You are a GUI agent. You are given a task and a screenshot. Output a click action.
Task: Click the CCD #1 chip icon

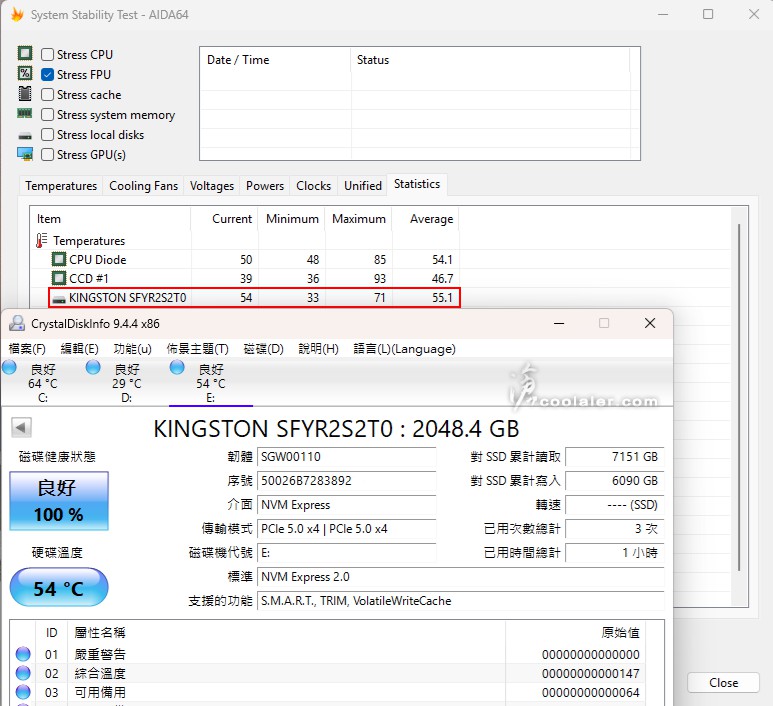(x=59, y=279)
